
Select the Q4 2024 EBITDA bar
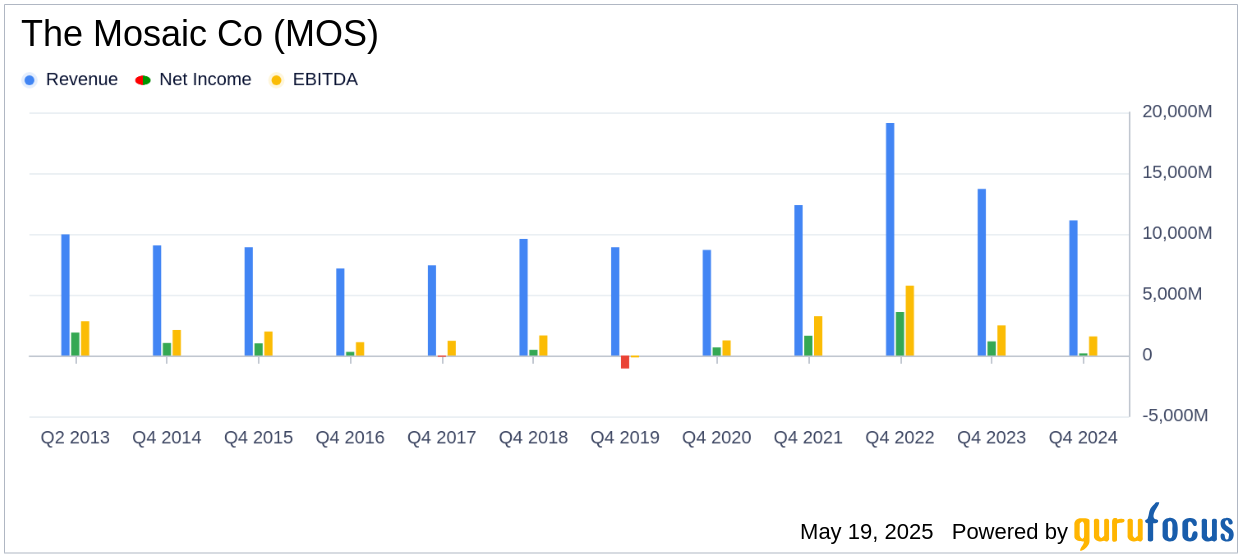click(x=1093, y=346)
